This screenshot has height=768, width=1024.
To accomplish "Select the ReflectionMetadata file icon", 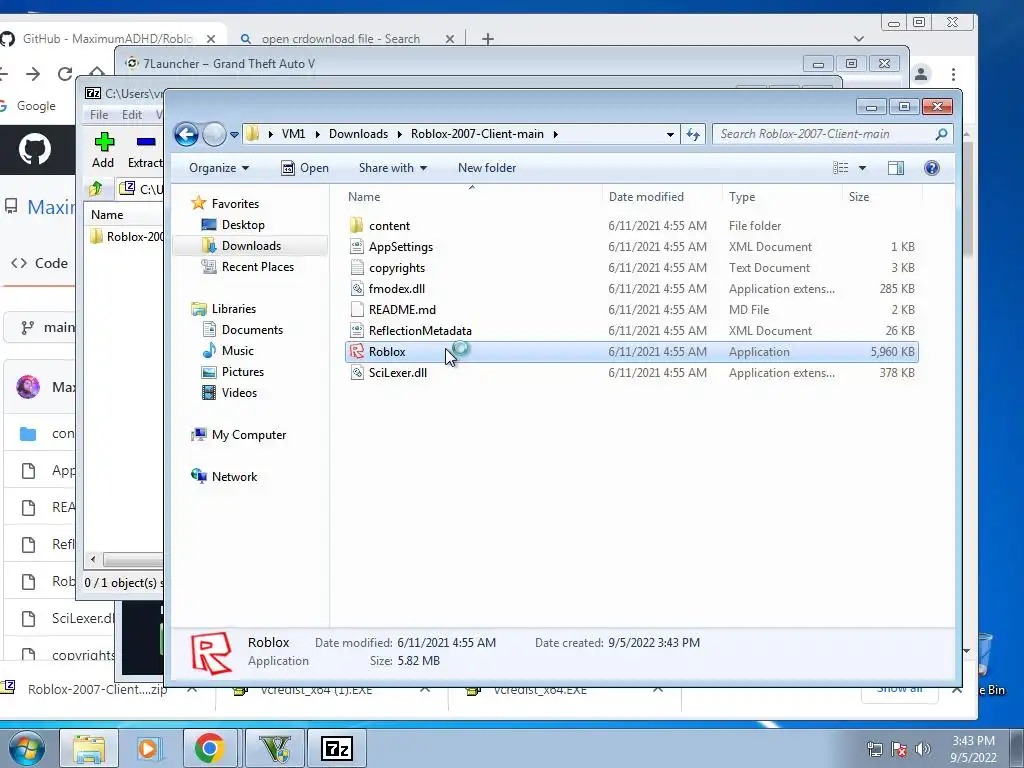I will [357, 330].
